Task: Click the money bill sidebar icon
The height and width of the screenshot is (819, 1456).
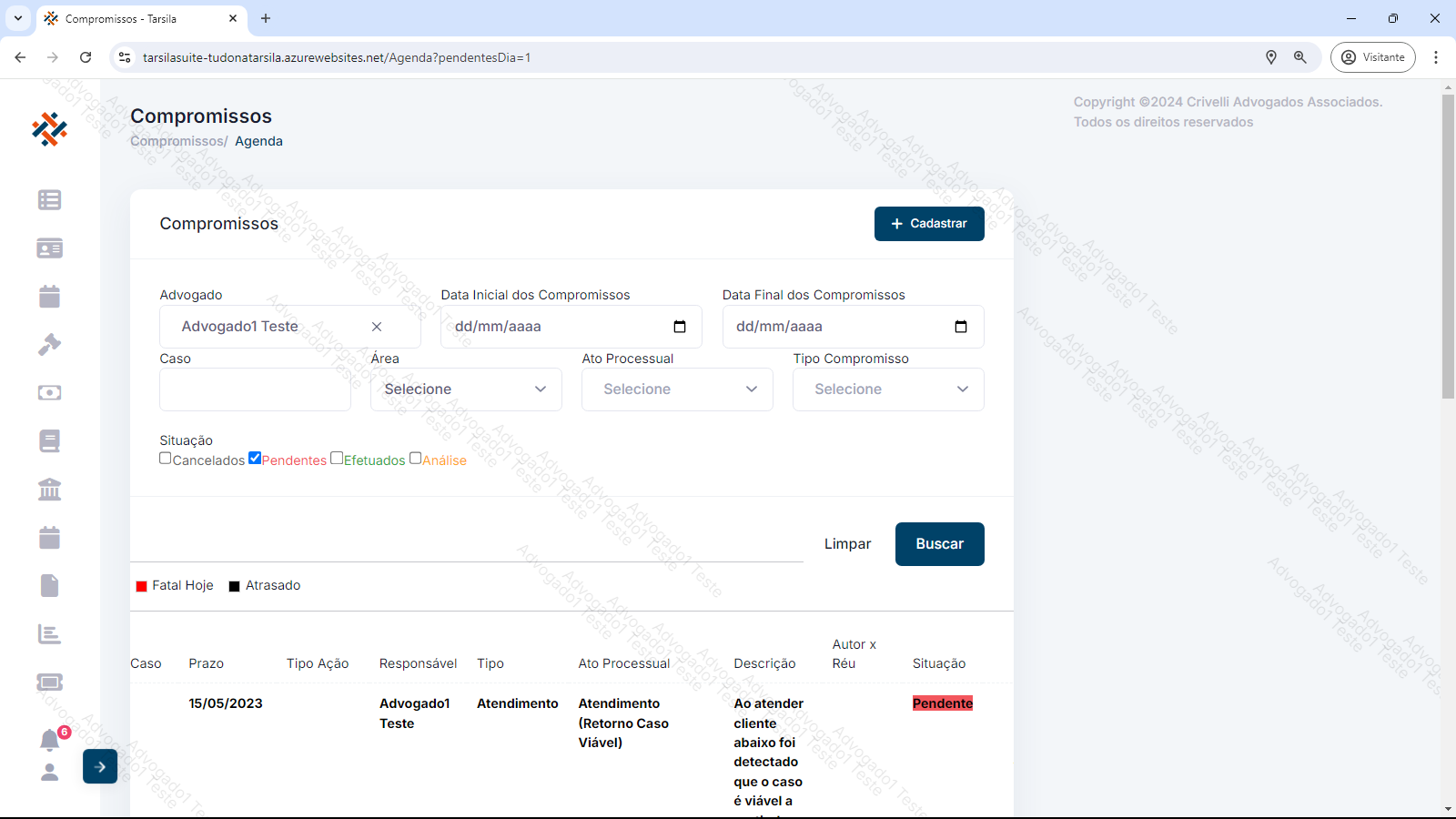Action: point(49,393)
